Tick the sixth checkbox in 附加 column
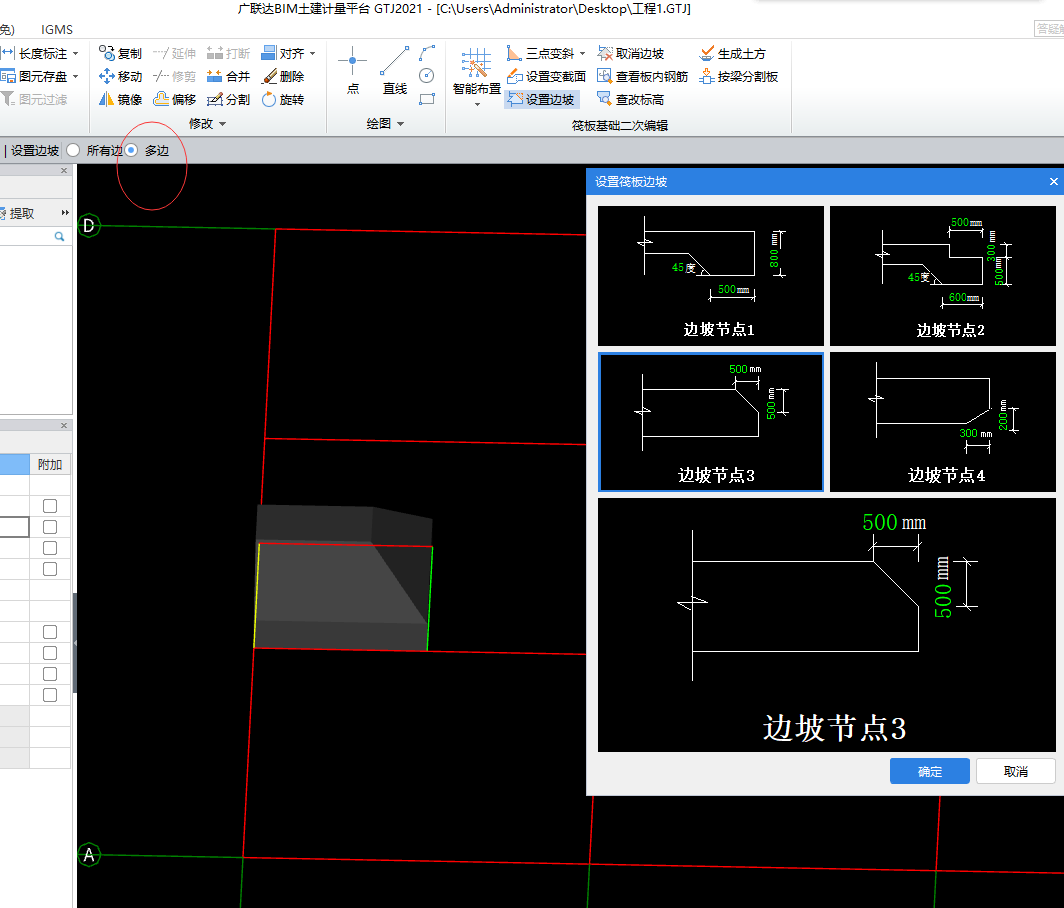 coord(50,653)
